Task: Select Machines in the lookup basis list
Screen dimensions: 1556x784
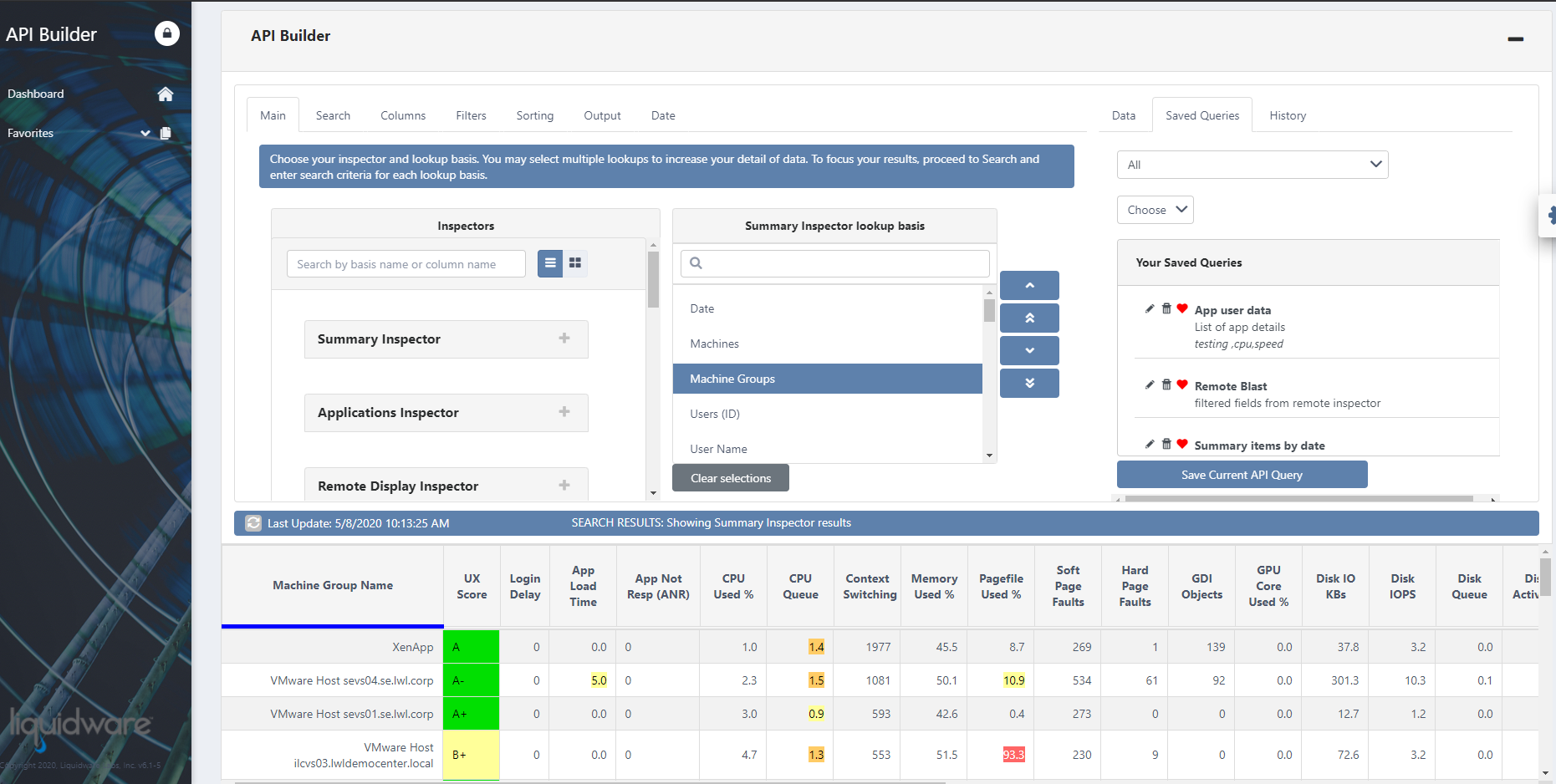Action: [x=828, y=344]
